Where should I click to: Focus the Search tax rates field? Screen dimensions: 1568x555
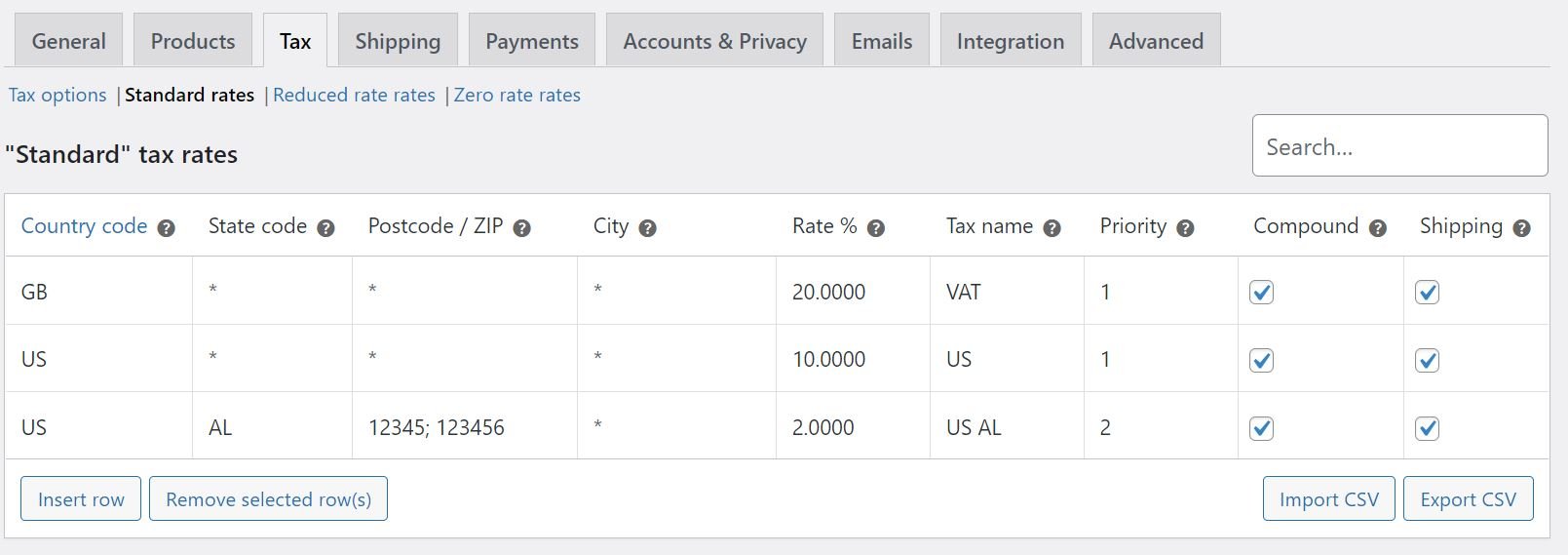pos(1399,145)
